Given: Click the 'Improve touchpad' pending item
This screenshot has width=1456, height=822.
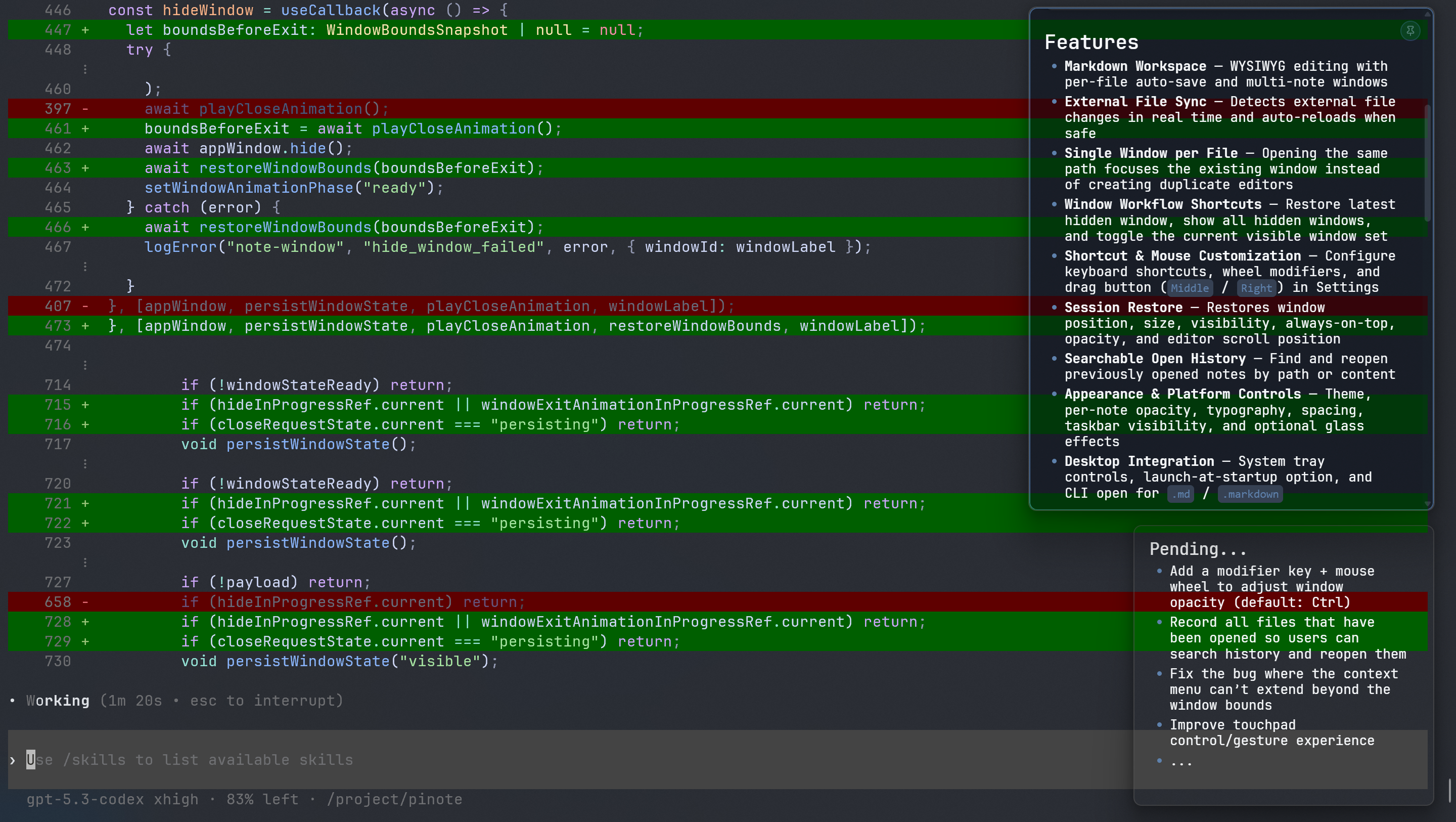Looking at the screenshot, I should tap(1271, 732).
